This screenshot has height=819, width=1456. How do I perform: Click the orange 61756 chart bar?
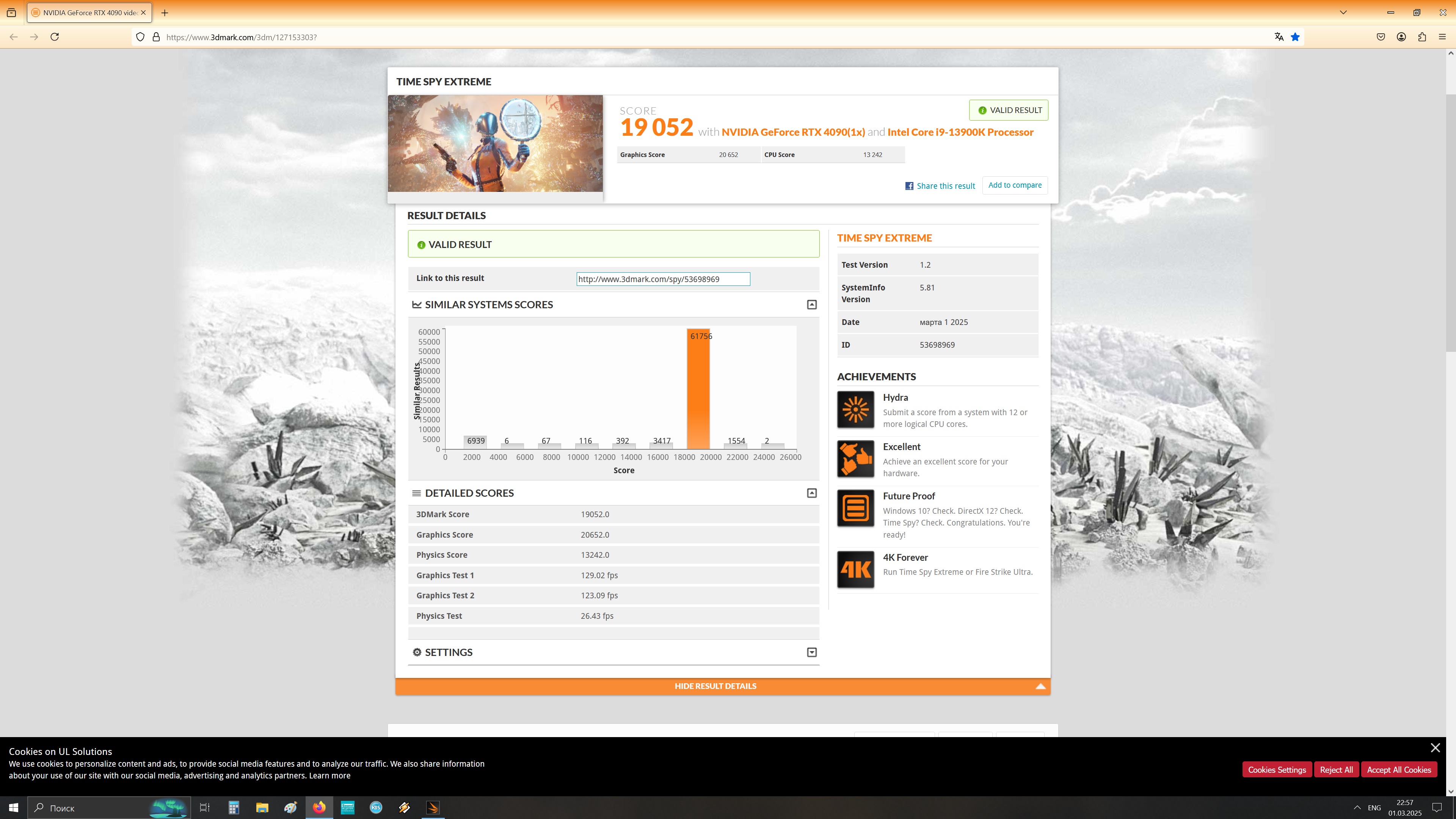(698, 390)
